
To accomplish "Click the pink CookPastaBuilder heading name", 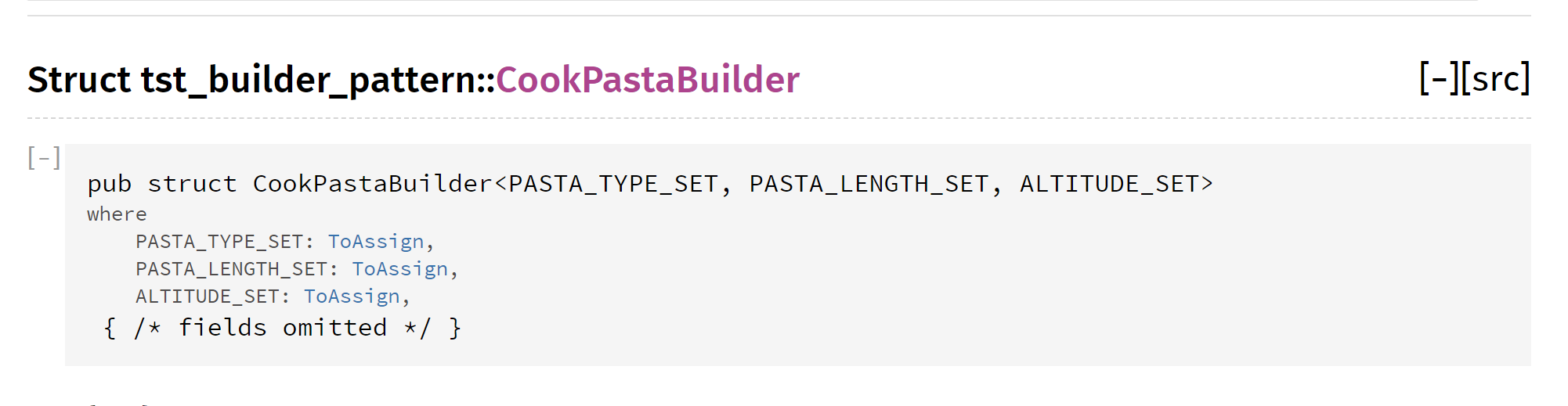I will pos(648,80).
